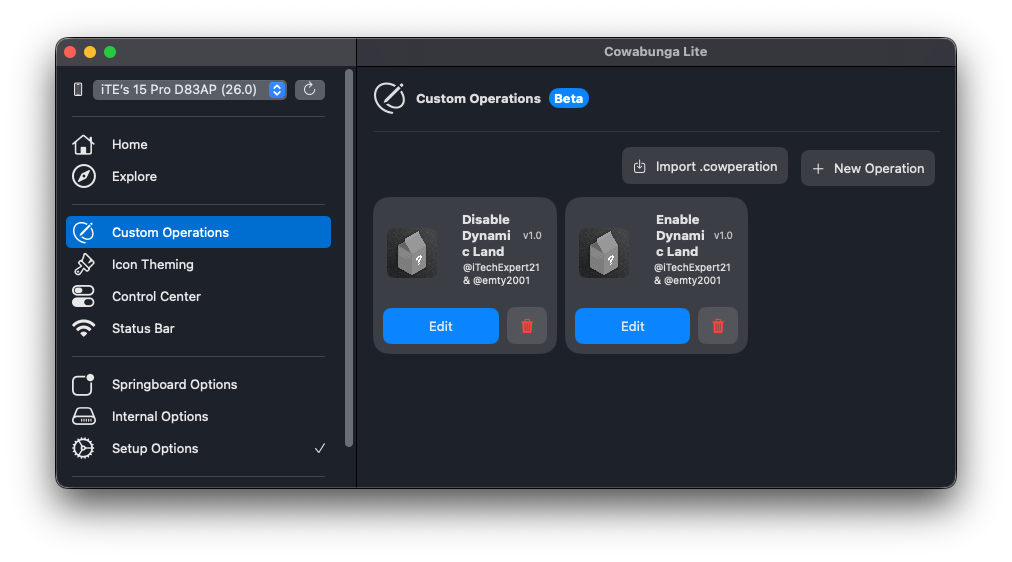
Task: Click the Custom Operations page heading
Action: [x=478, y=99]
